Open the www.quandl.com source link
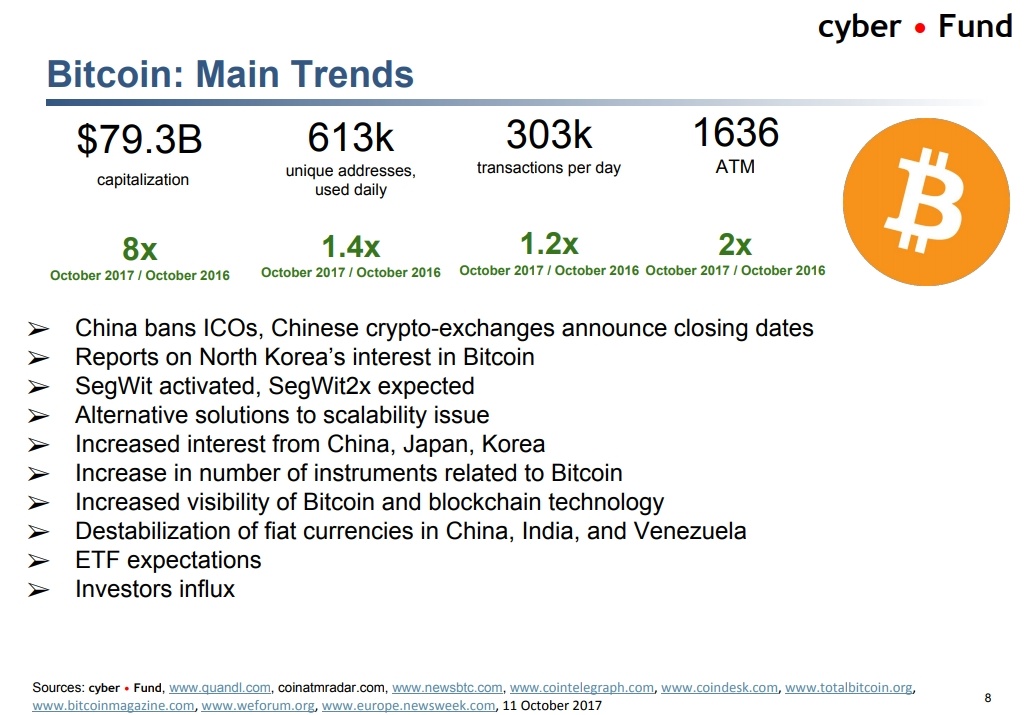1035x715 pixels. [x=220, y=688]
